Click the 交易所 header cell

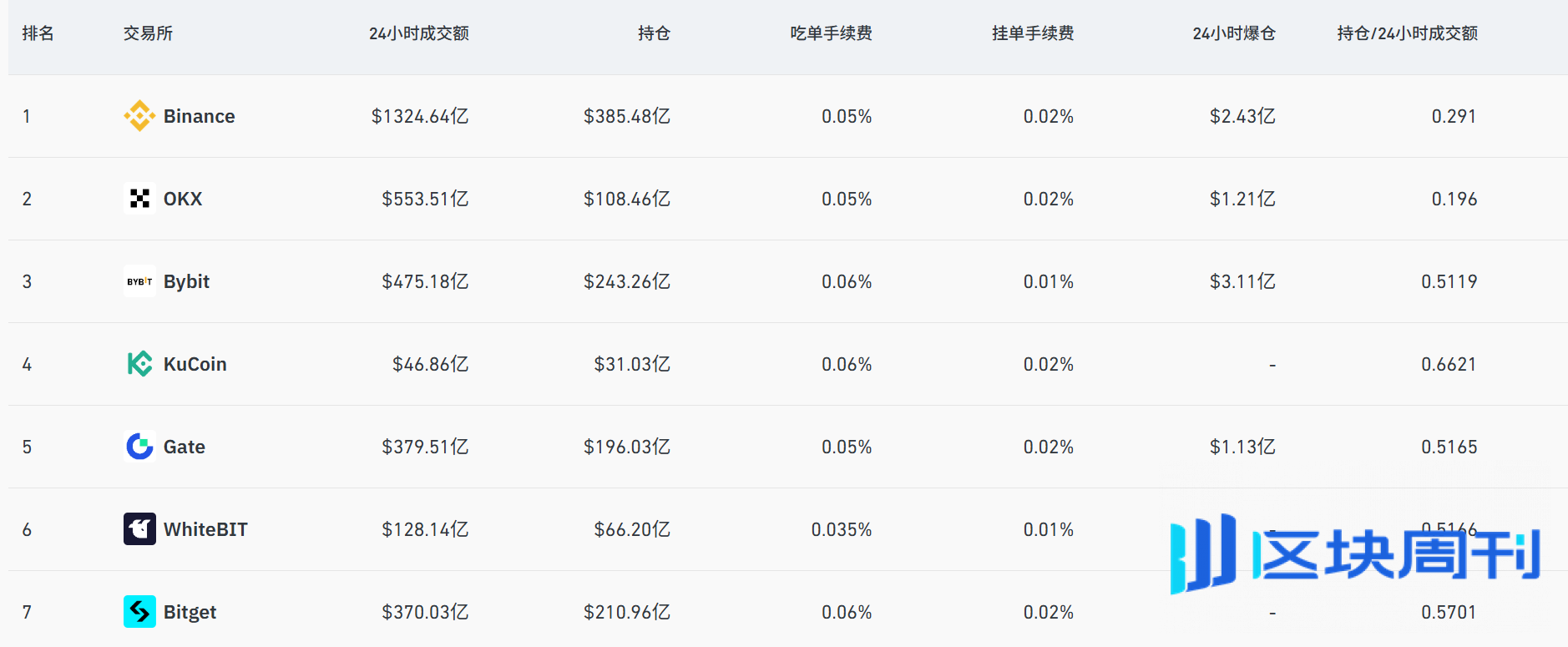[x=147, y=34]
